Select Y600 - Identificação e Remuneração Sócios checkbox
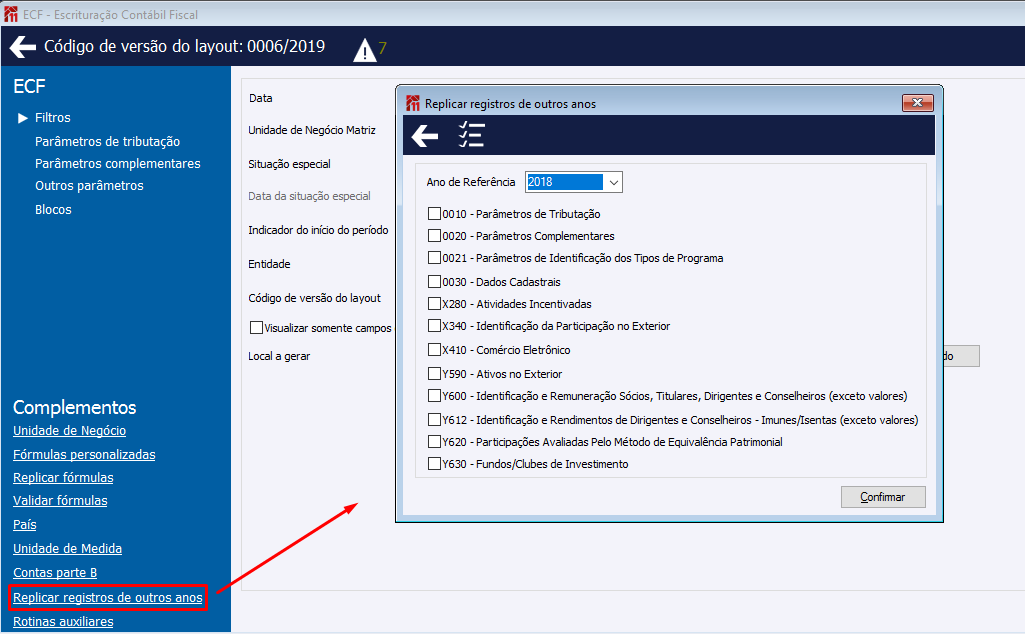 pos(434,396)
